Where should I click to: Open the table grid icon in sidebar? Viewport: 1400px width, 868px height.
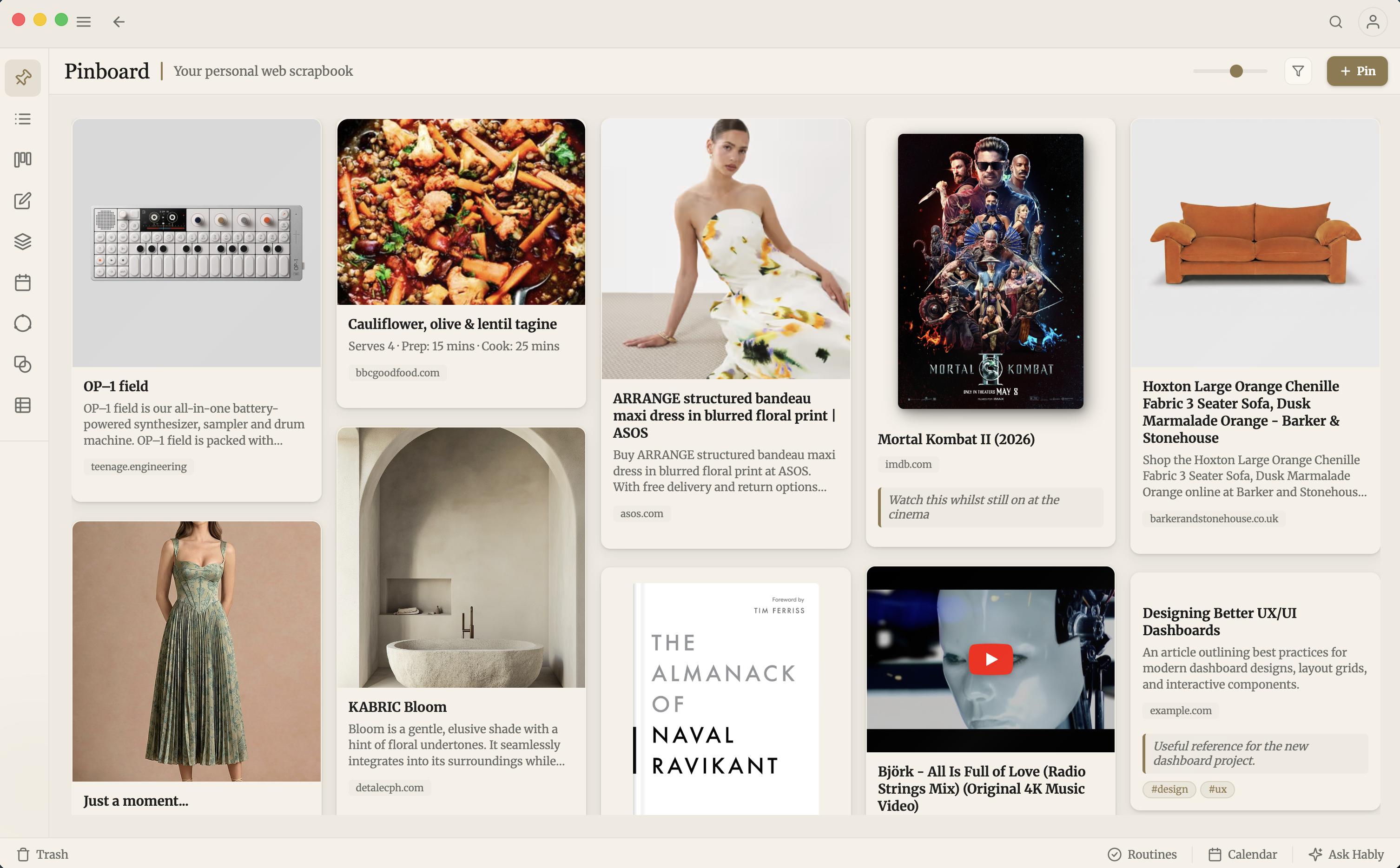coord(23,405)
